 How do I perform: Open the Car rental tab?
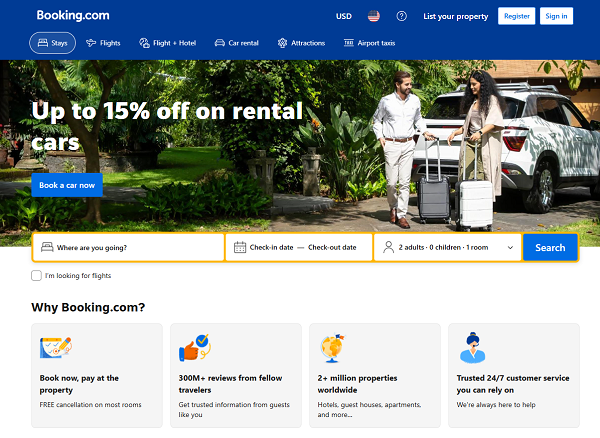click(236, 43)
